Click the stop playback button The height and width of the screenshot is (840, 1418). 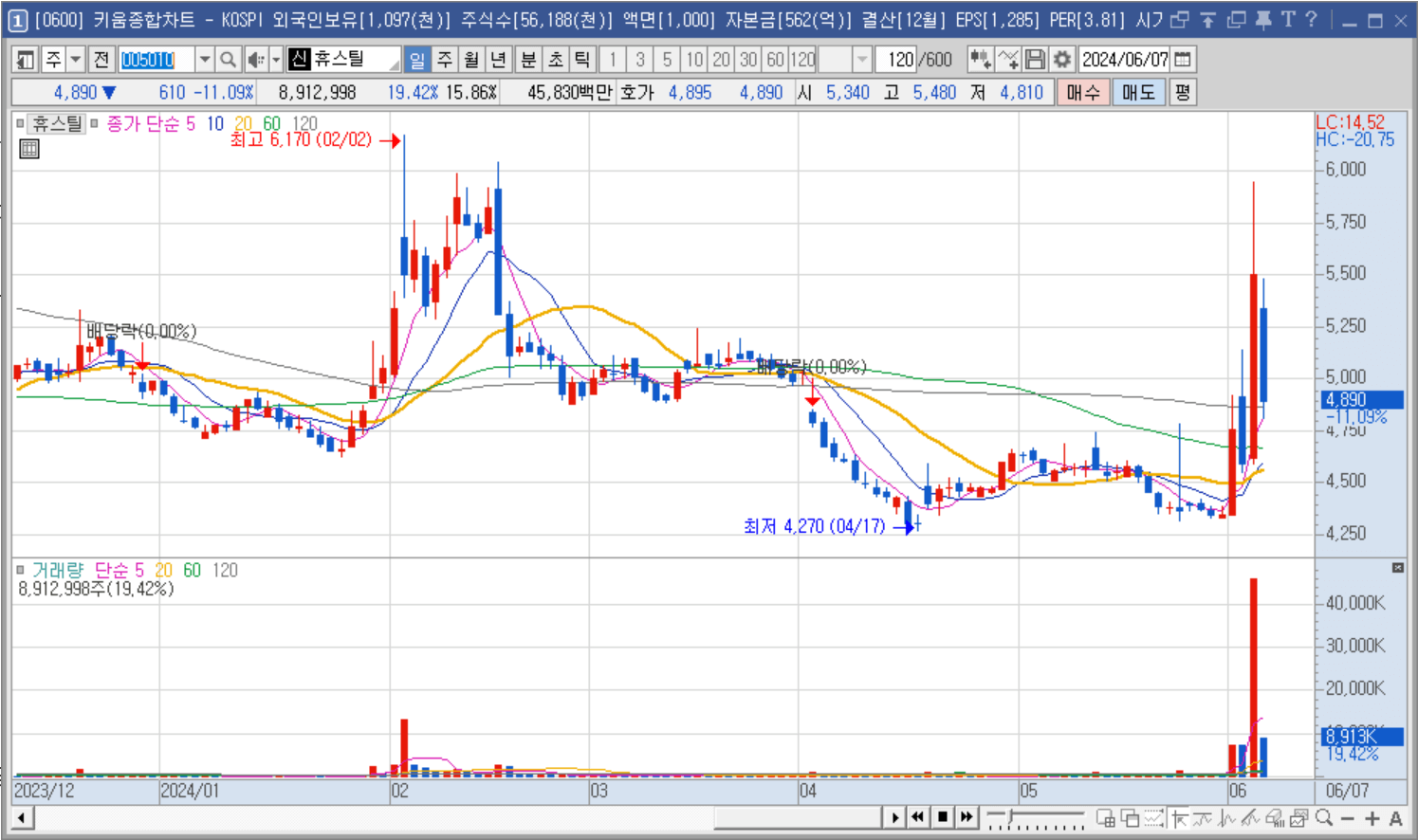943,817
